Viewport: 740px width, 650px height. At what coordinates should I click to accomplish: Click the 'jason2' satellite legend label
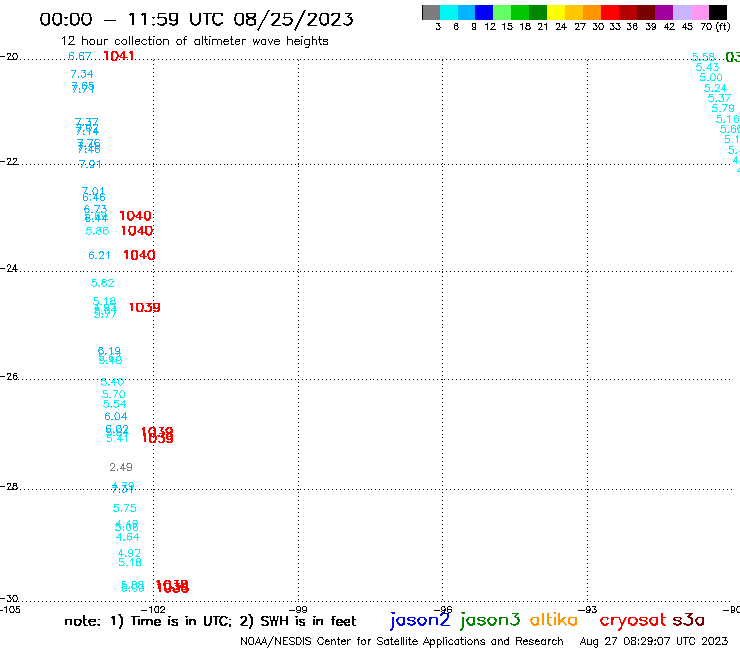pos(420,620)
